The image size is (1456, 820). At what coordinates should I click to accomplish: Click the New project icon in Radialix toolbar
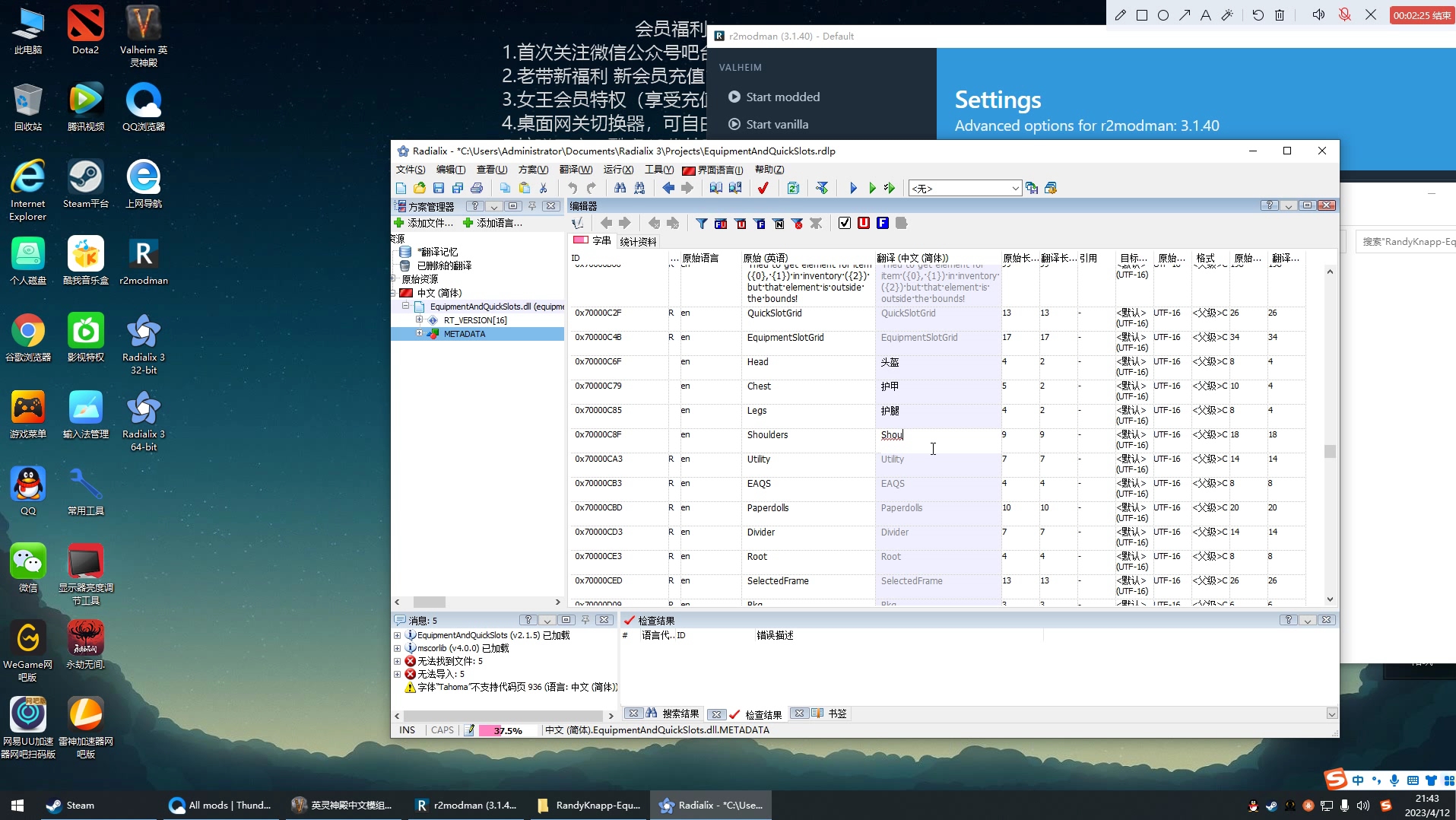401,188
